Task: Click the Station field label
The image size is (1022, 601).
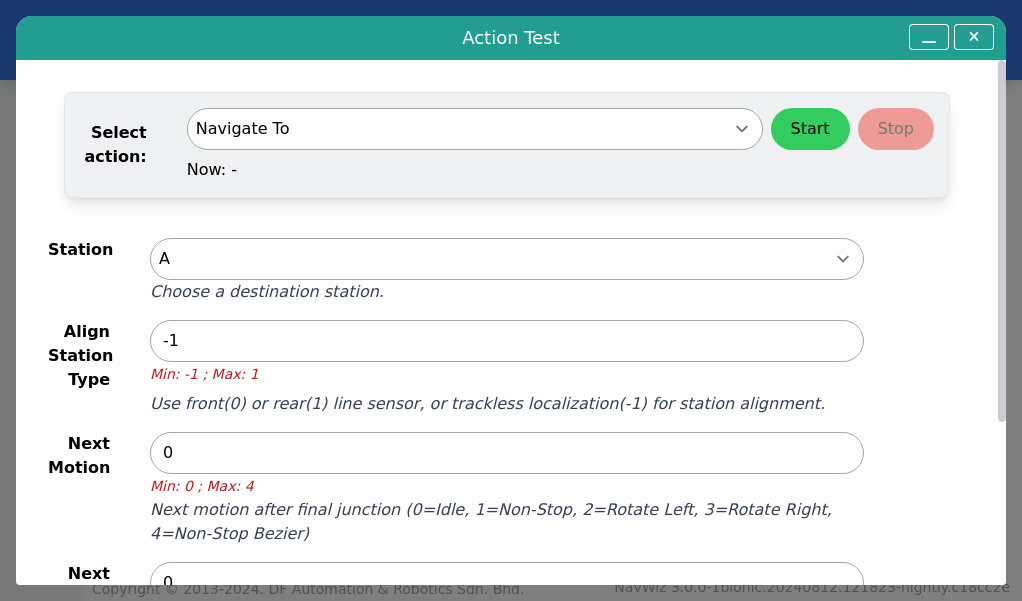Action: (80, 250)
